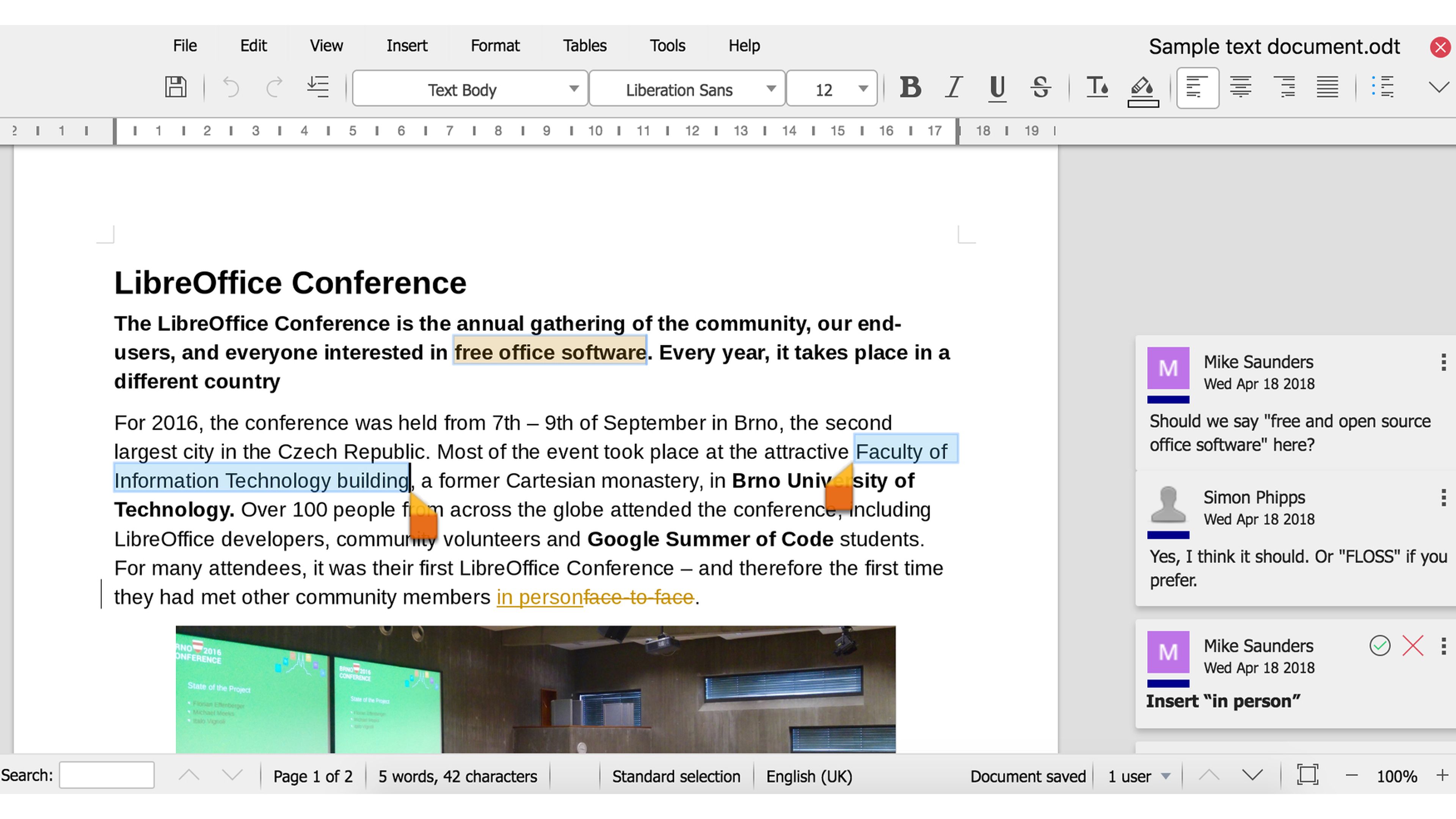The width and height of the screenshot is (1456, 819).
Task: Toggle italic formatting
Action: [x=954, y=88]
